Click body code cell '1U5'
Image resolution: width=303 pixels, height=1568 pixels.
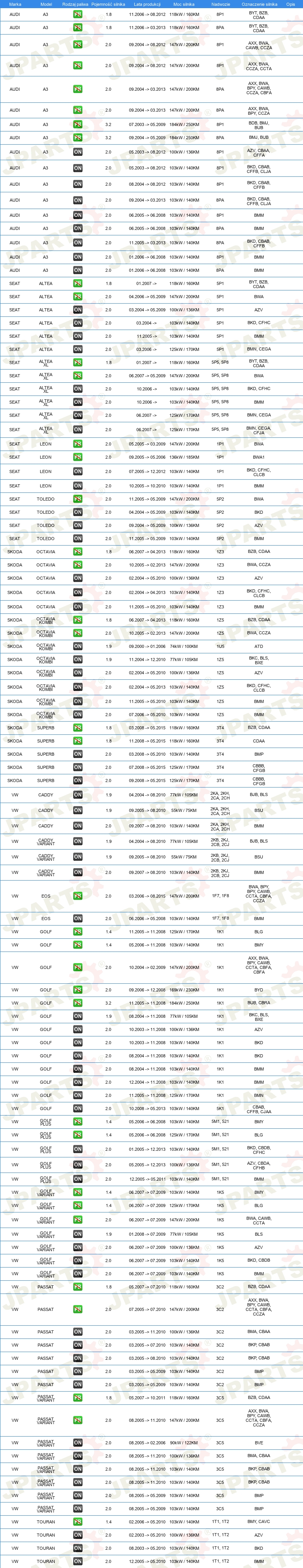[220, 646]
